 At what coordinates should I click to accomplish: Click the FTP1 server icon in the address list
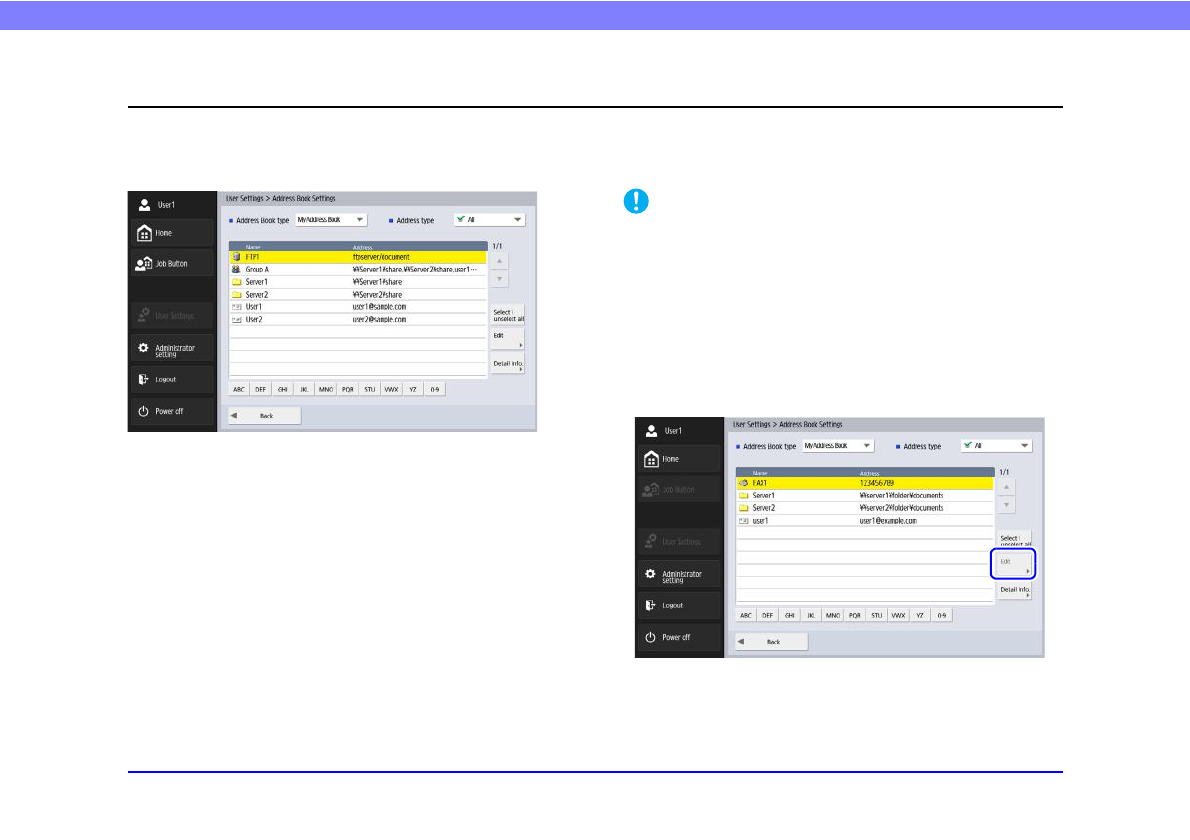[x=236, y=257]
